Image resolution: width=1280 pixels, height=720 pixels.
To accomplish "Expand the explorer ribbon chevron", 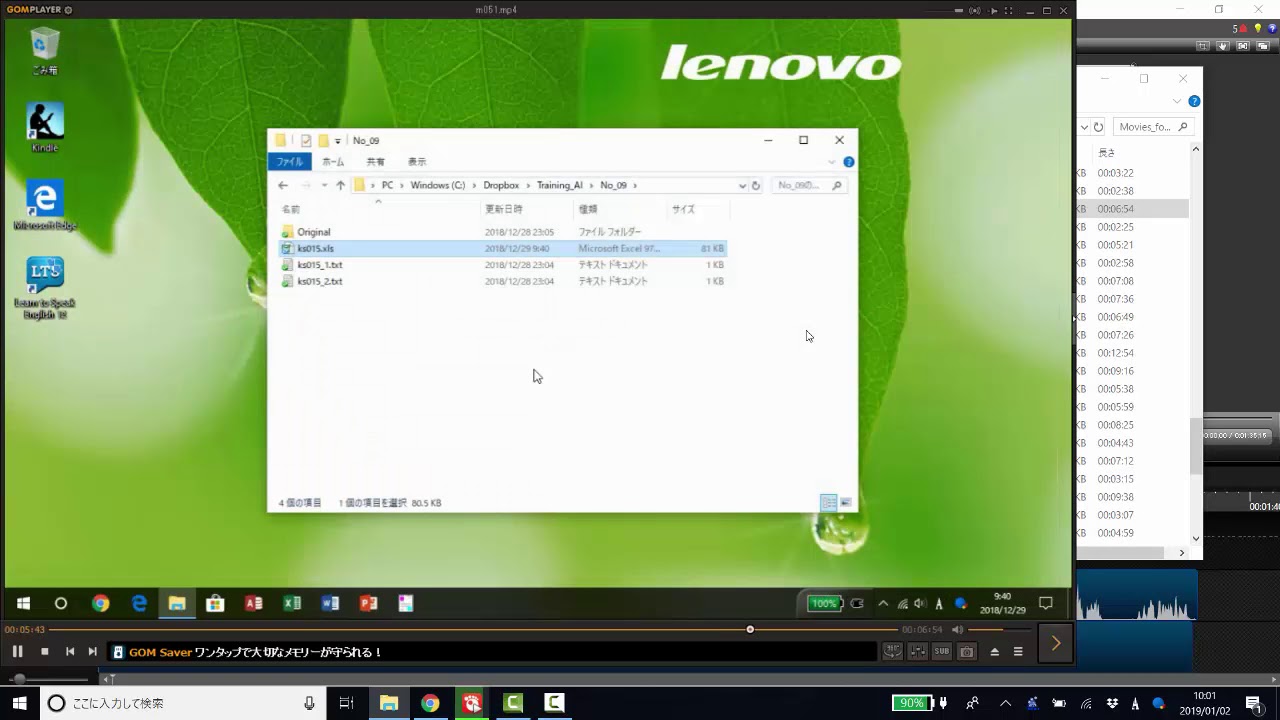I will 1178,101.
